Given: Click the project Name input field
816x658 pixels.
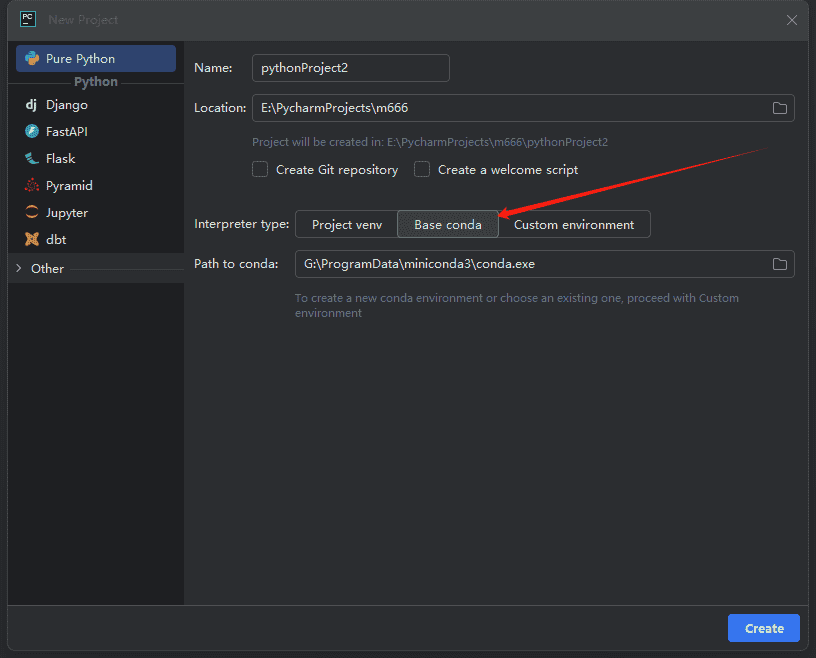Looking at the screenshot, I should [x=350, y=68].
